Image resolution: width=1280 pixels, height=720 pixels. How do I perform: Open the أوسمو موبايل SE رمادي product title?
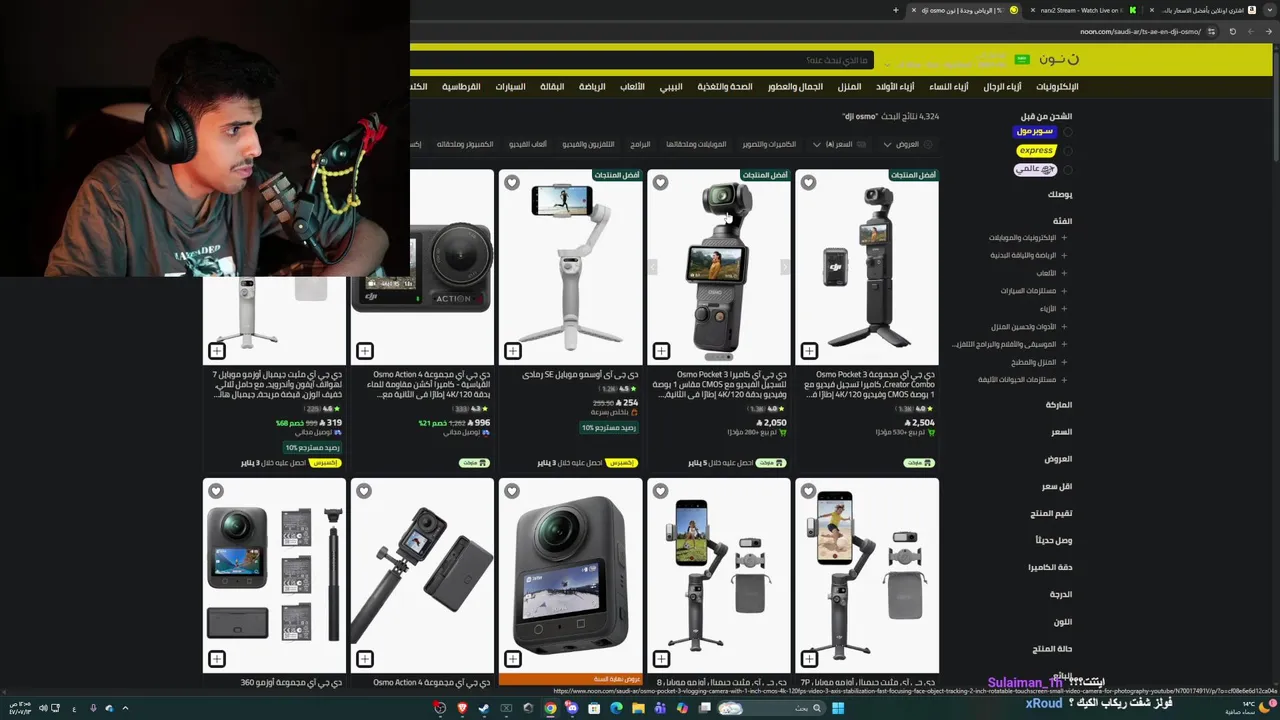[580, 374]
